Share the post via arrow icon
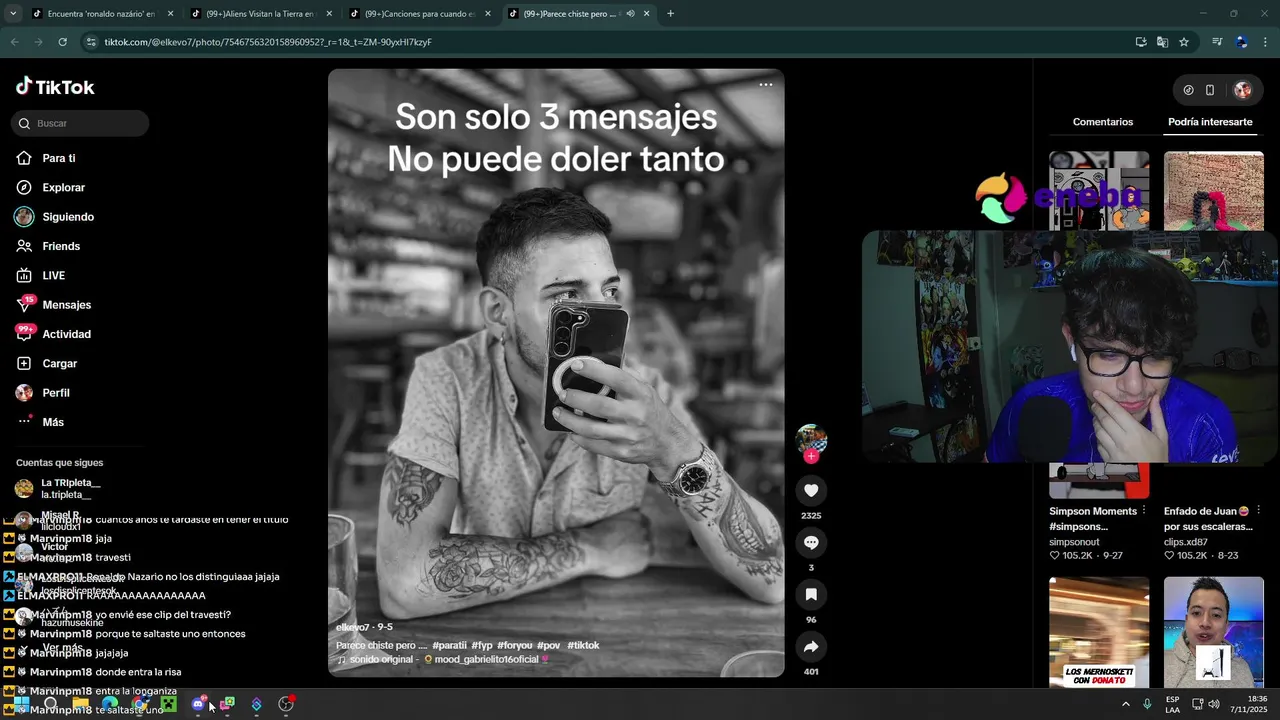The width and height of the screenshot is (1280, 720). pyautogui.click(x=811, y=647)
